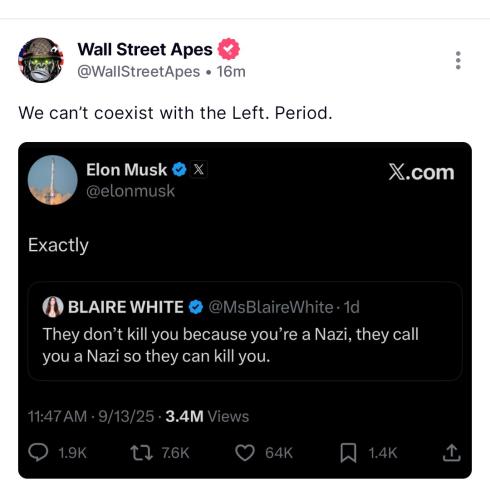Viewport: 490px width, 500px height.
Task: Click the X affiliation badge beside Elon Musk
Action: (x=199, y=169)
